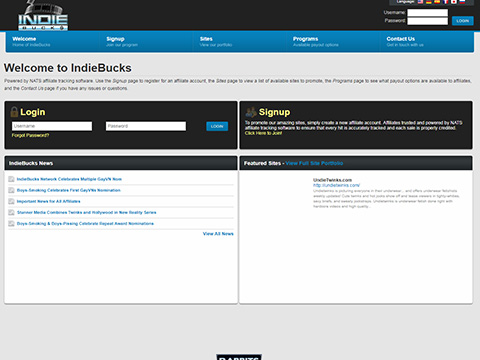
Task: Focus the Password field in Login panel
Action: (146, 126)
